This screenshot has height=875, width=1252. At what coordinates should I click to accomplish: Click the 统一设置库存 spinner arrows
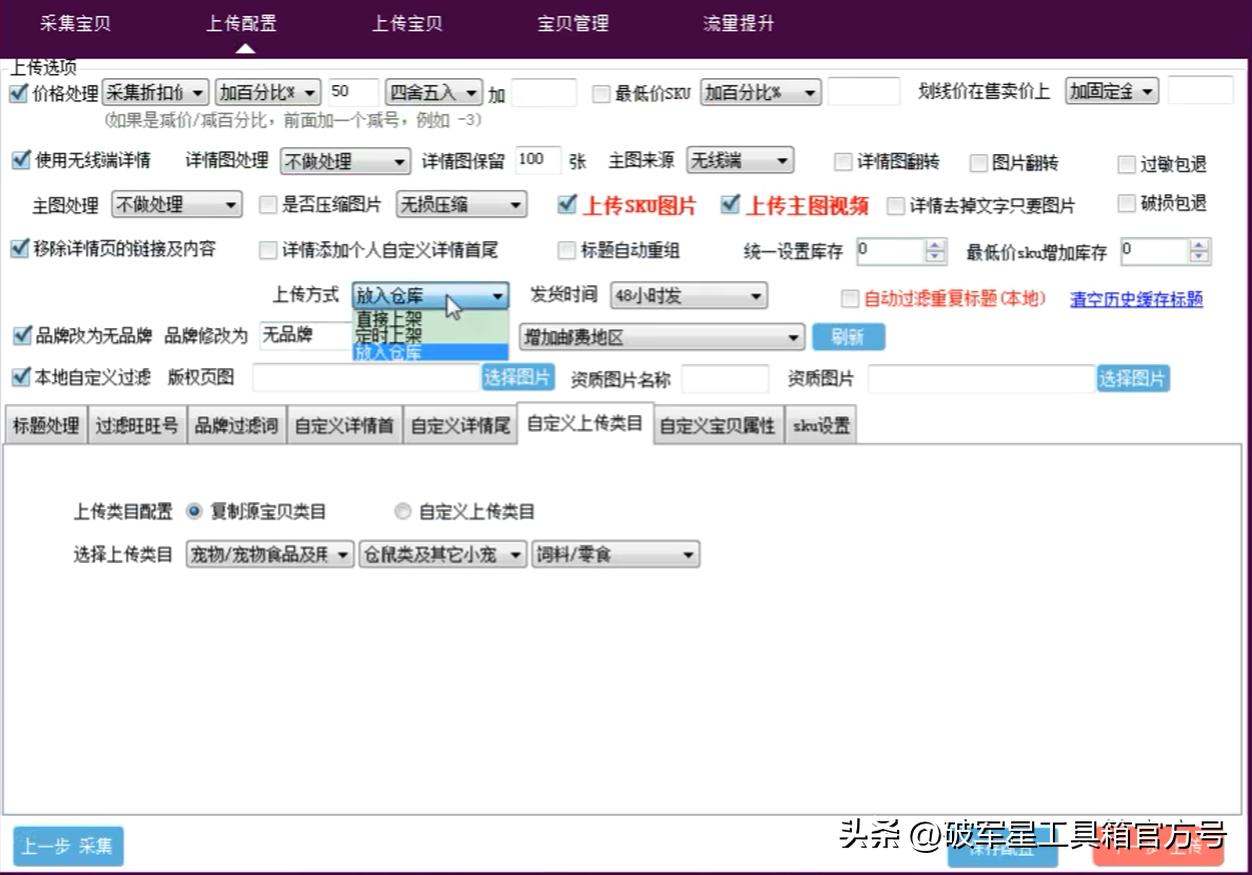[x=935, y=251]
